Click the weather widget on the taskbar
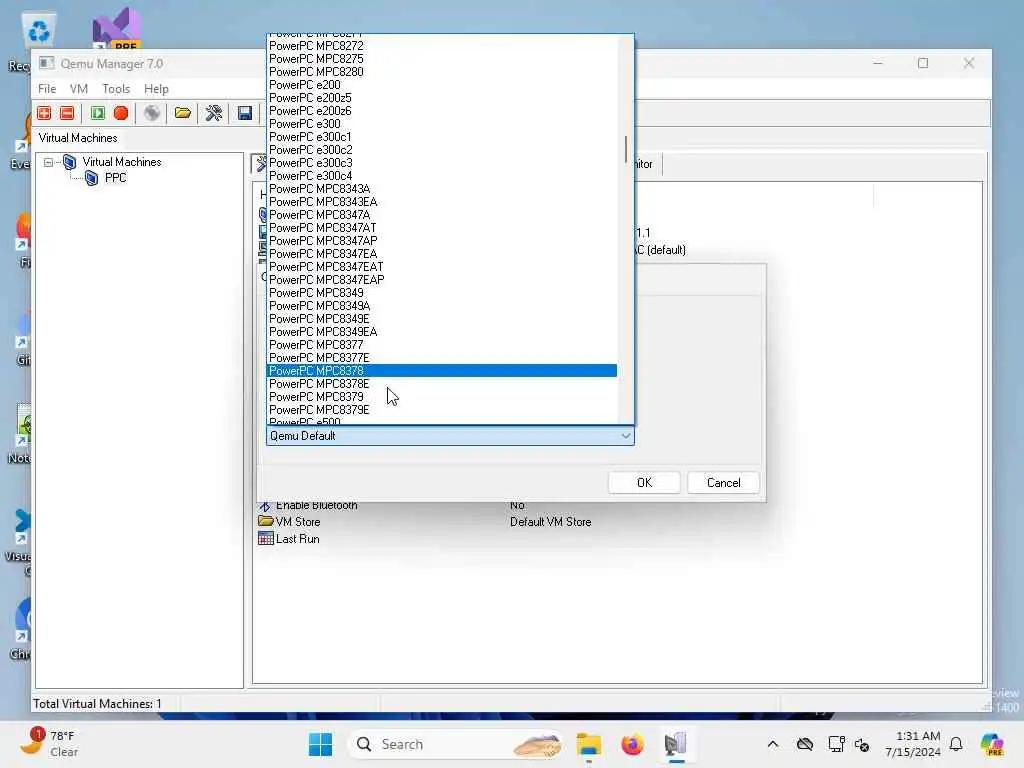Viewport: 1024px width, 768px height. [x=49, y=744]
